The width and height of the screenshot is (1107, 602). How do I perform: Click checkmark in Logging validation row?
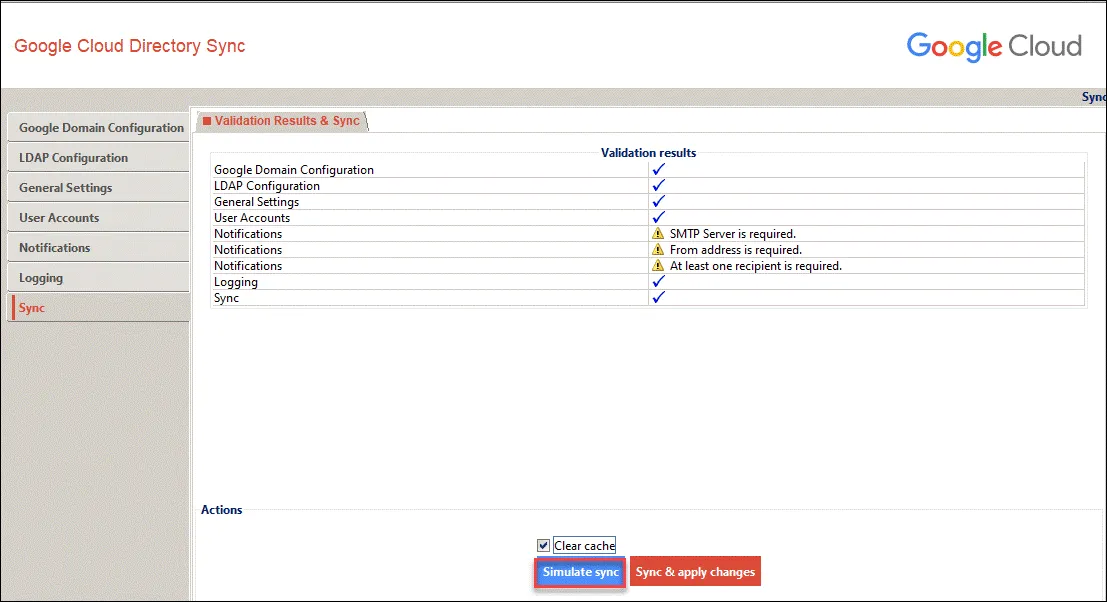(659, 282)
